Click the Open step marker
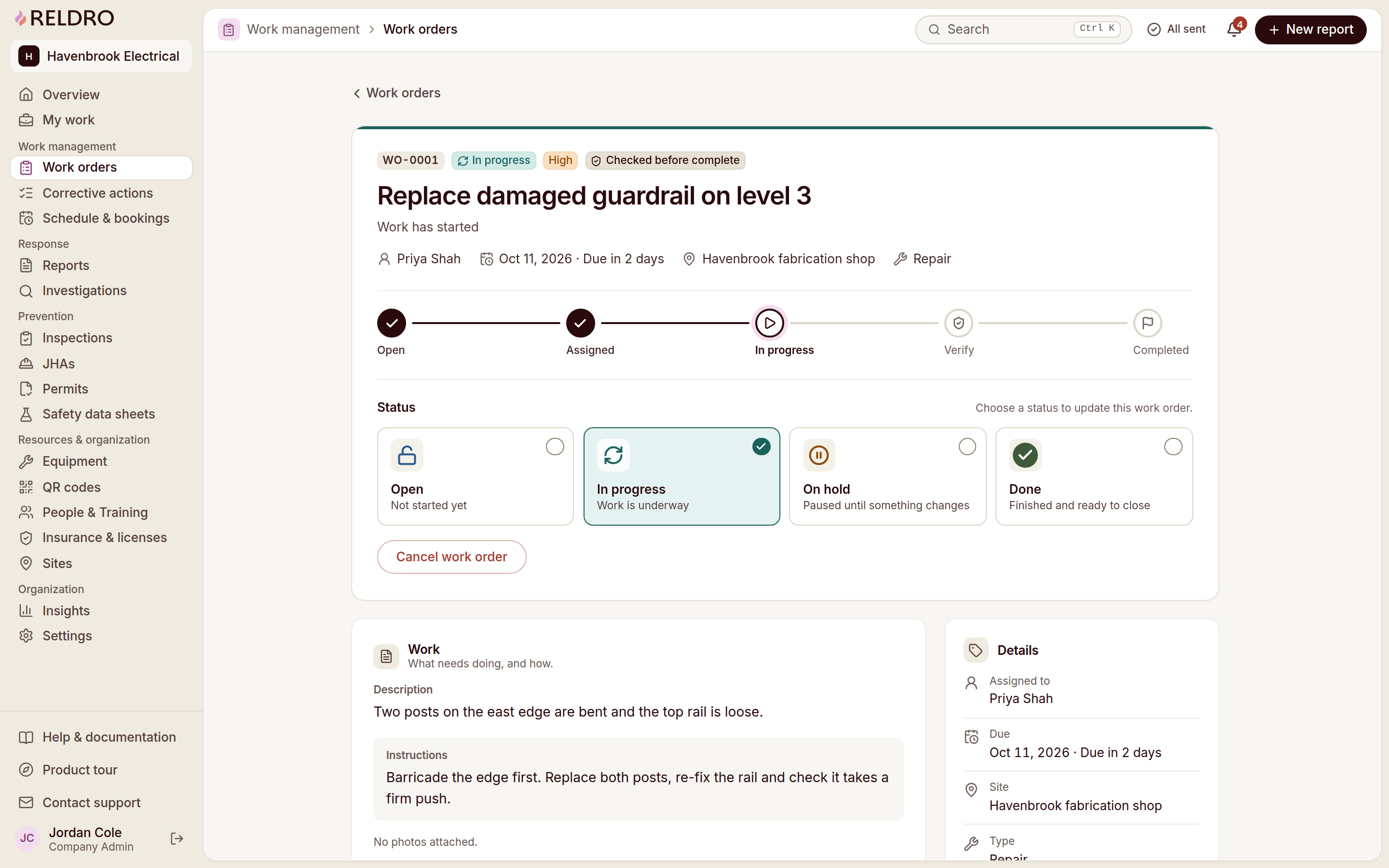 392,323
